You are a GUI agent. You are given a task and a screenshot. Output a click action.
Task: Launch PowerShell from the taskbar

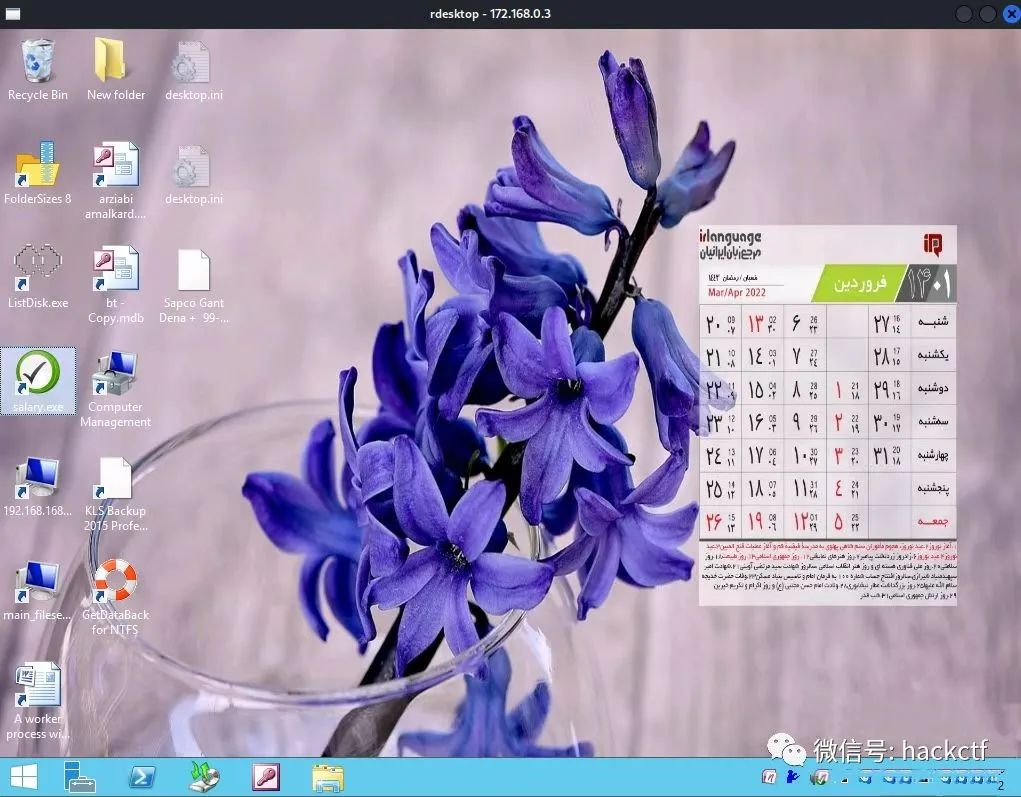click(142, 777)
